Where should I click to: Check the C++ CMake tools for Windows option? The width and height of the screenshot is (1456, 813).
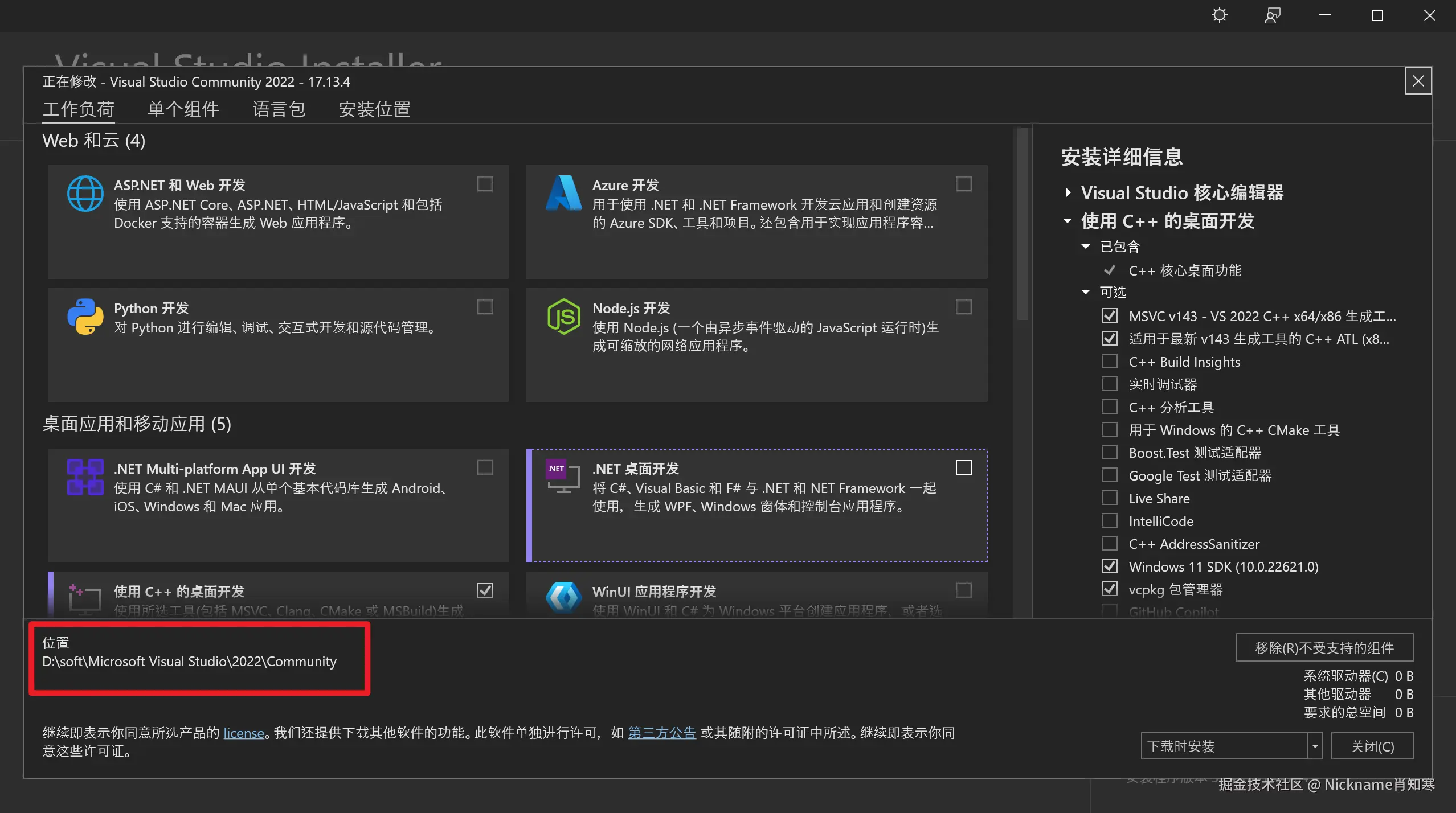(x=1110, y=429)
